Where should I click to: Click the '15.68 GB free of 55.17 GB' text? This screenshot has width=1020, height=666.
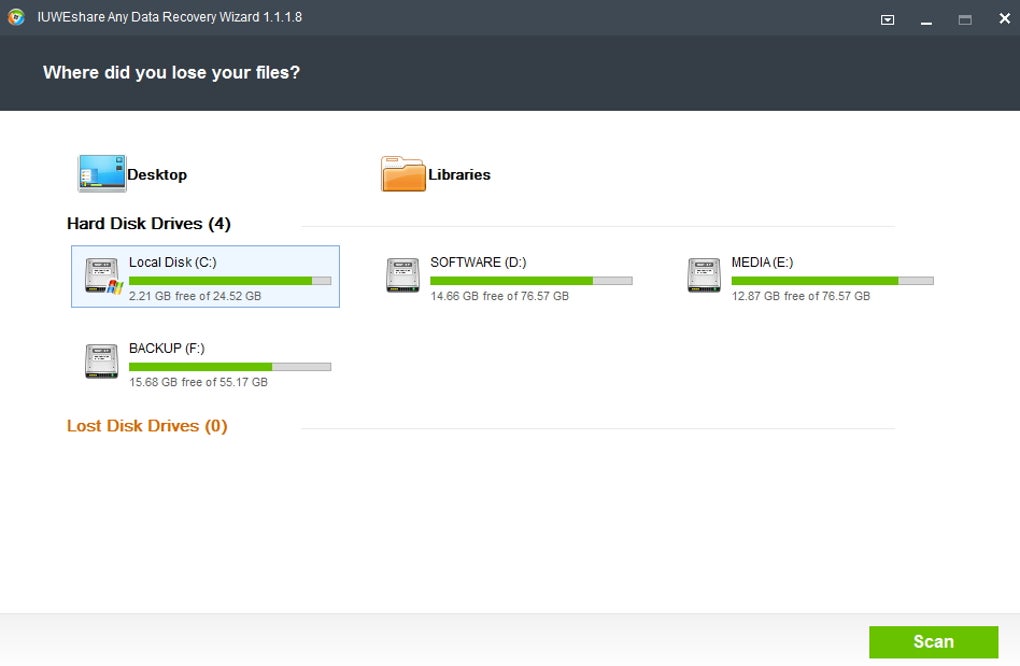(198, 382)
